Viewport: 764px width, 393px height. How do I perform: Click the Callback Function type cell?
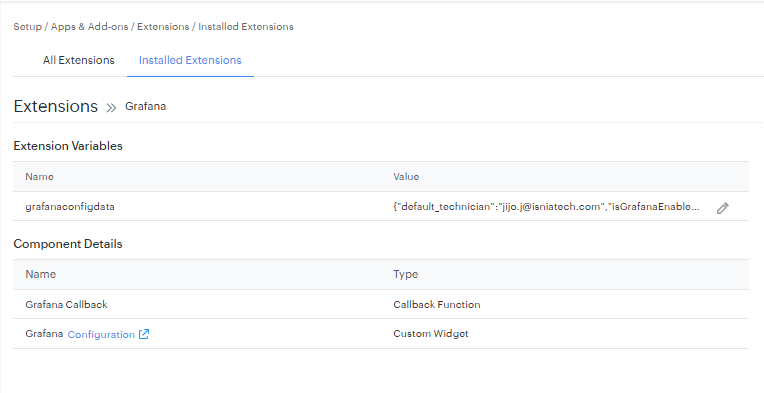coord(437,304)
